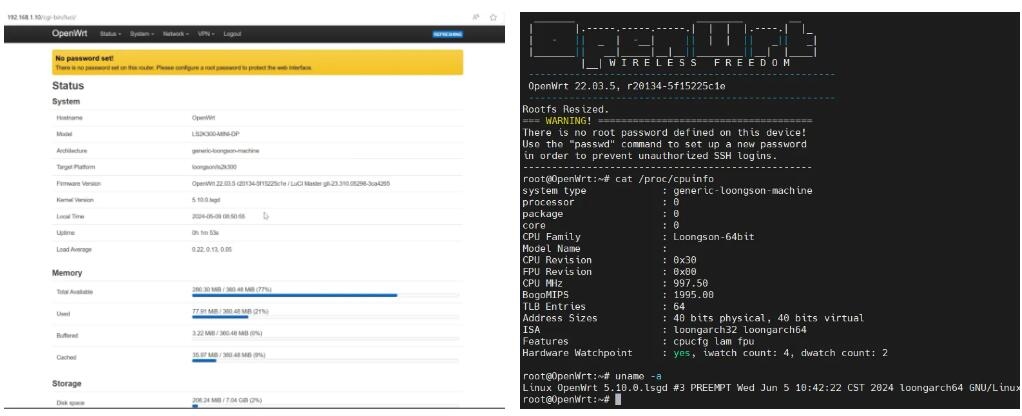Click the Memory section heading
1022x416 pixels.
click(67, 273)
